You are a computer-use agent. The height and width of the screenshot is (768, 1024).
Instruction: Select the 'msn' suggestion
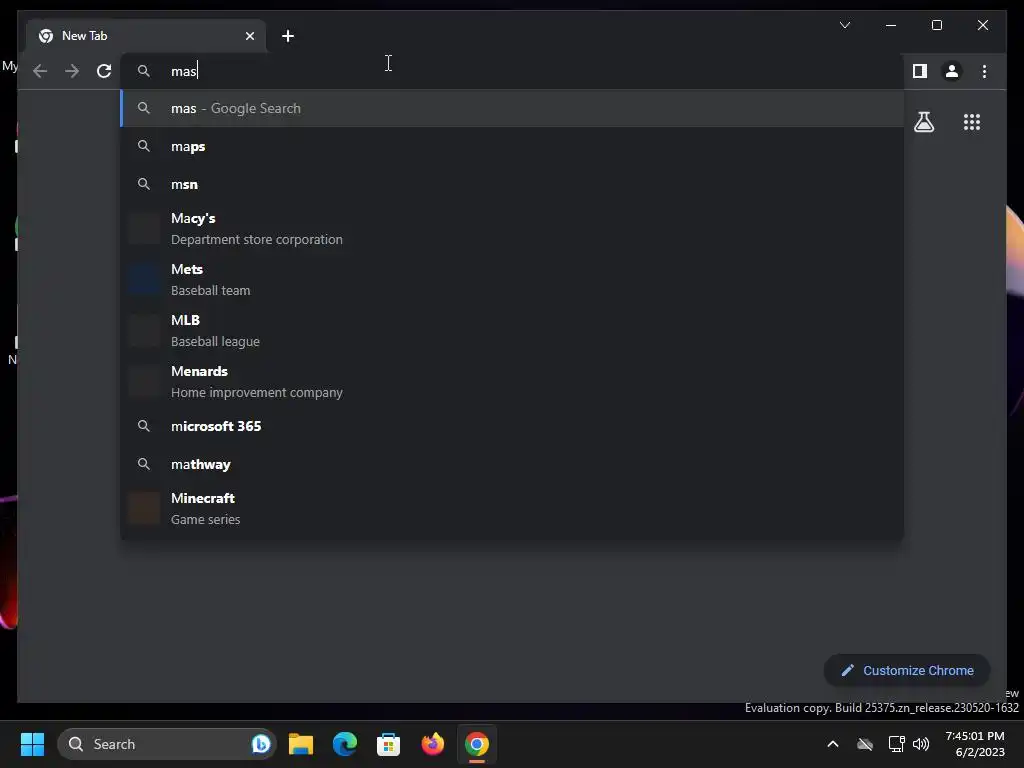click(512, 184)
